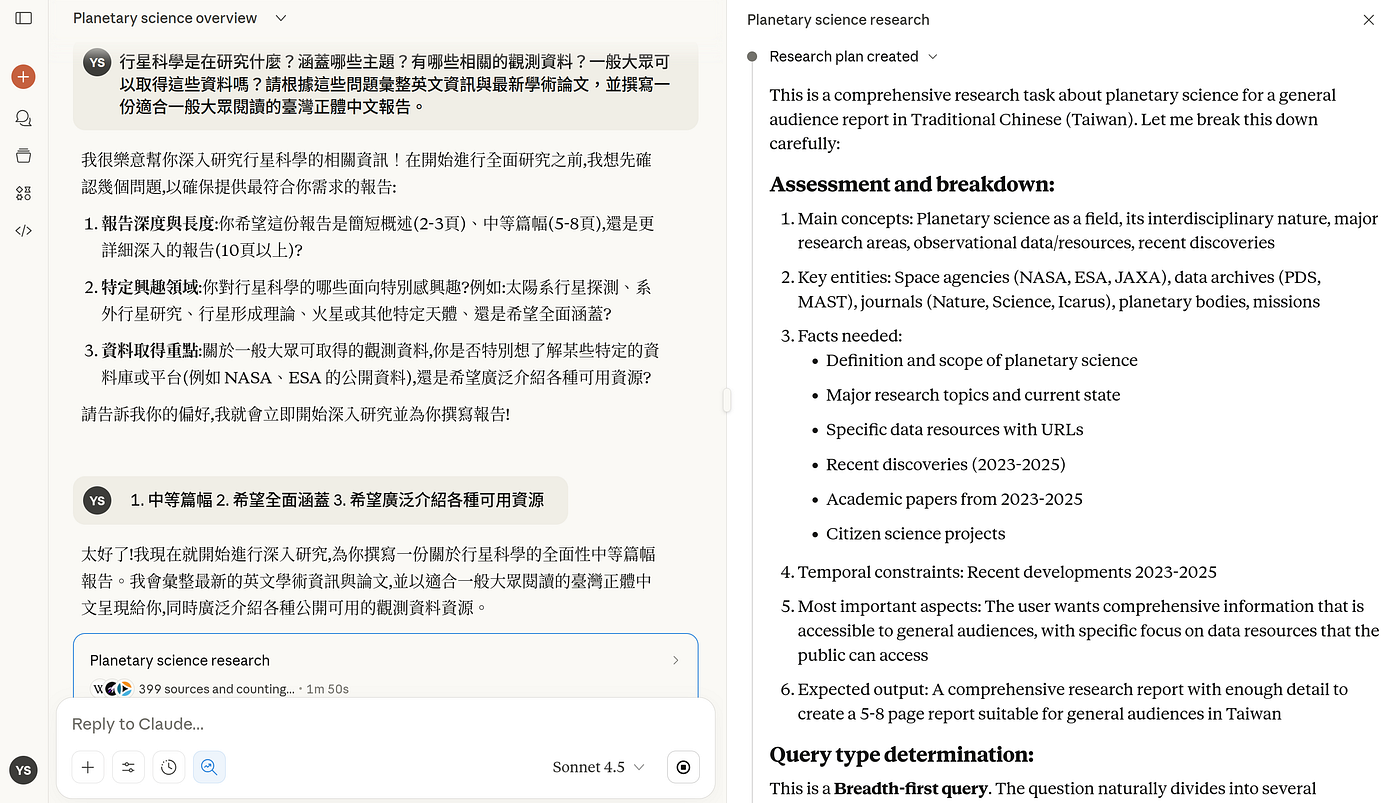Toggle the left sidebar panel icon
This screenshot has height=803, width=1400.
[x=24, y=18]
